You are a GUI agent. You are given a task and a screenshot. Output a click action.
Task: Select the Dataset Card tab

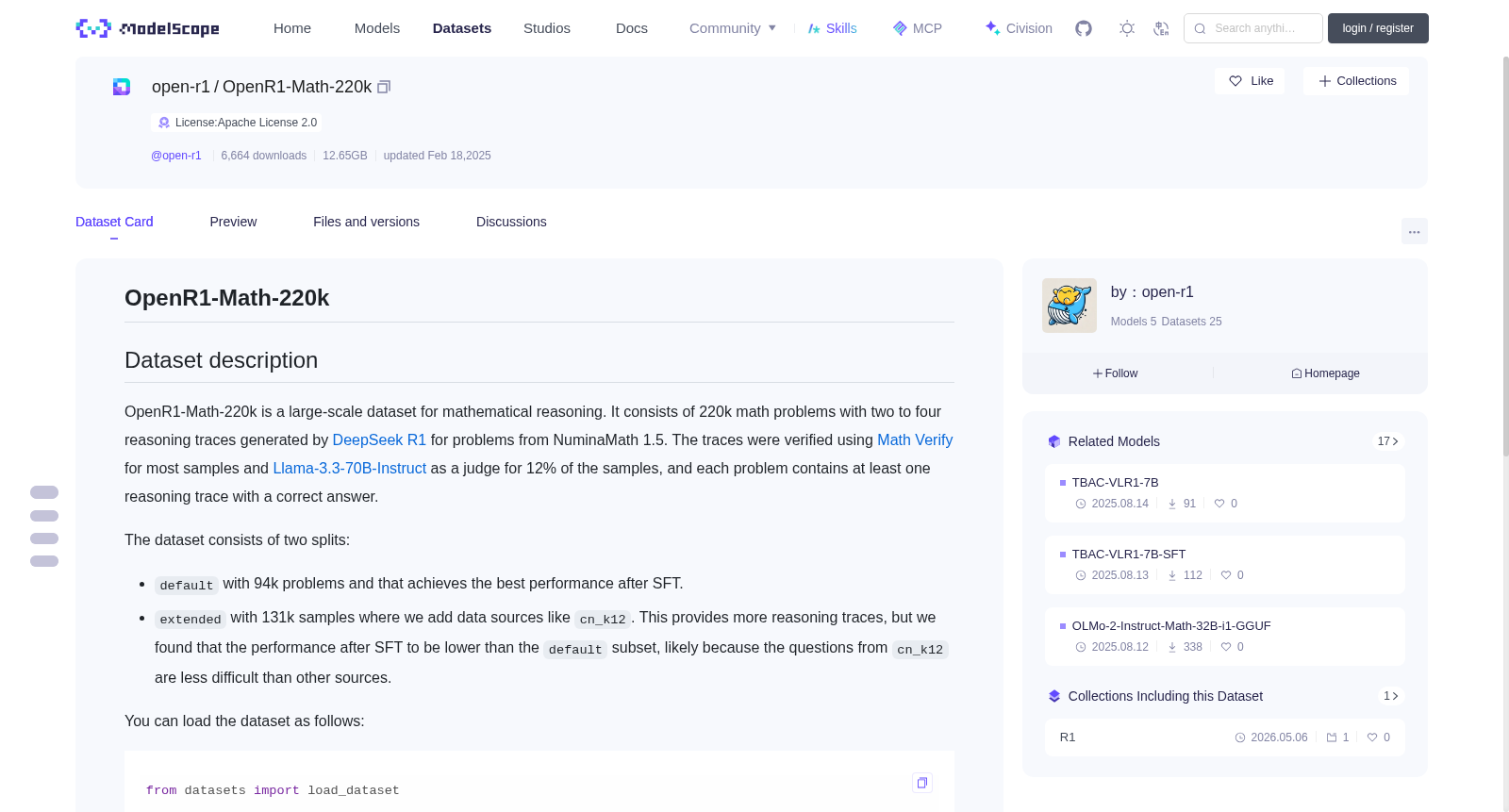(114, 222)
